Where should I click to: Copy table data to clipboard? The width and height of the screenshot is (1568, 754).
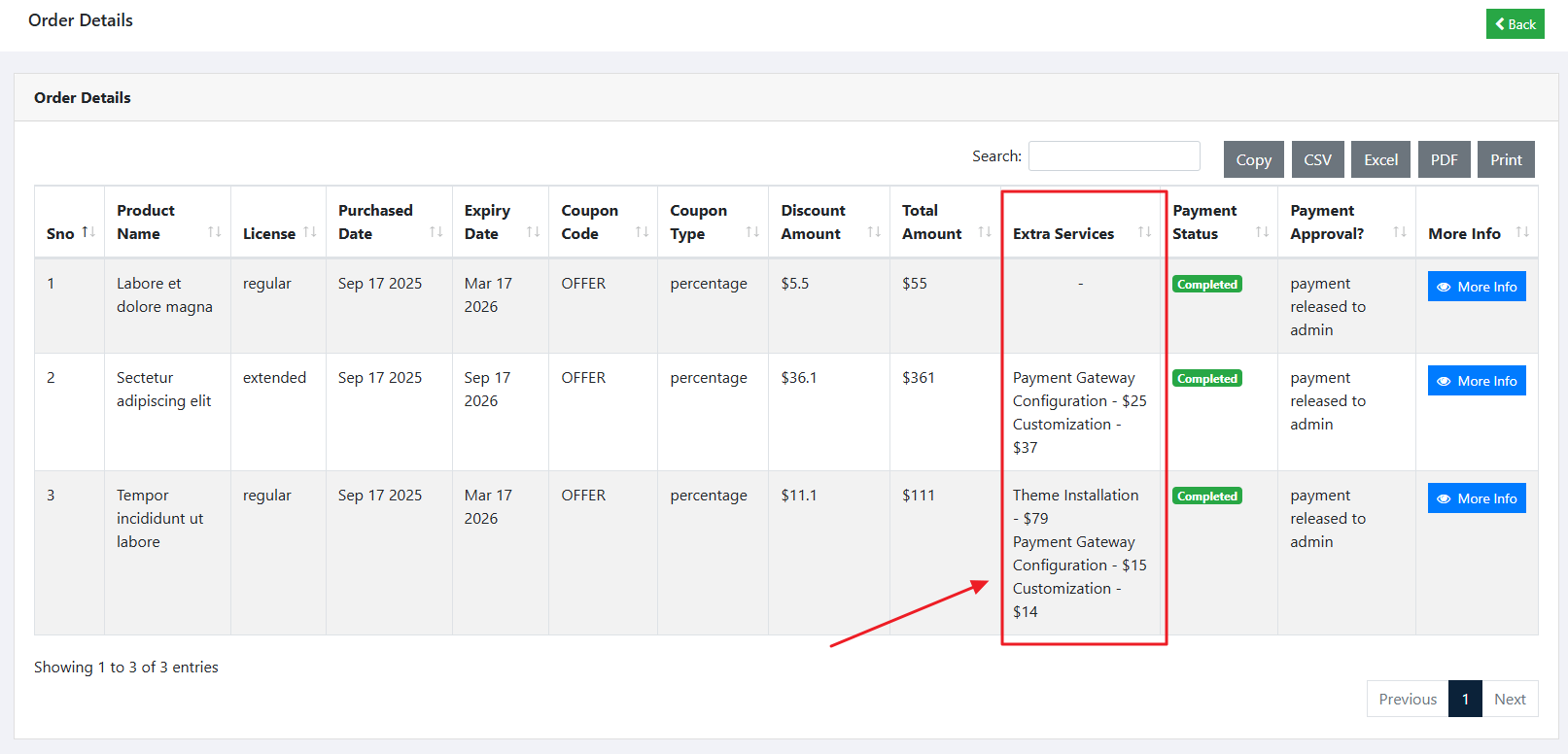click(x=1253, y=159)
